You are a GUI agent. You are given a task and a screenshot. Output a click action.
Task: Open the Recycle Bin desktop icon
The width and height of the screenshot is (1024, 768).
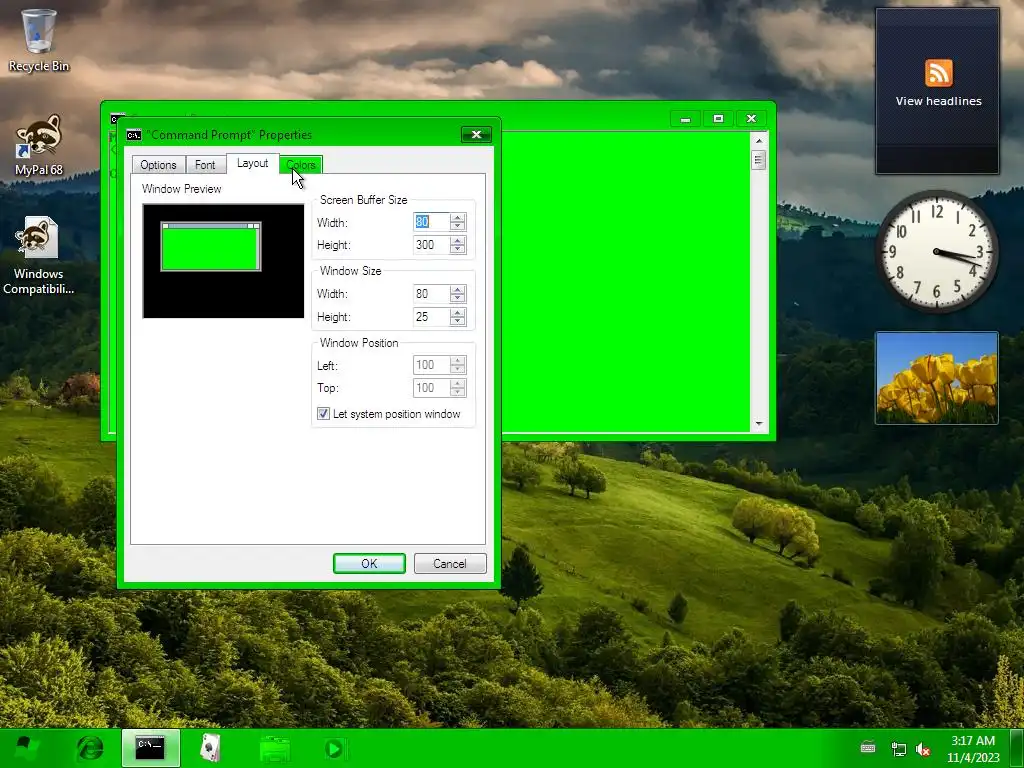coord(39,40)
